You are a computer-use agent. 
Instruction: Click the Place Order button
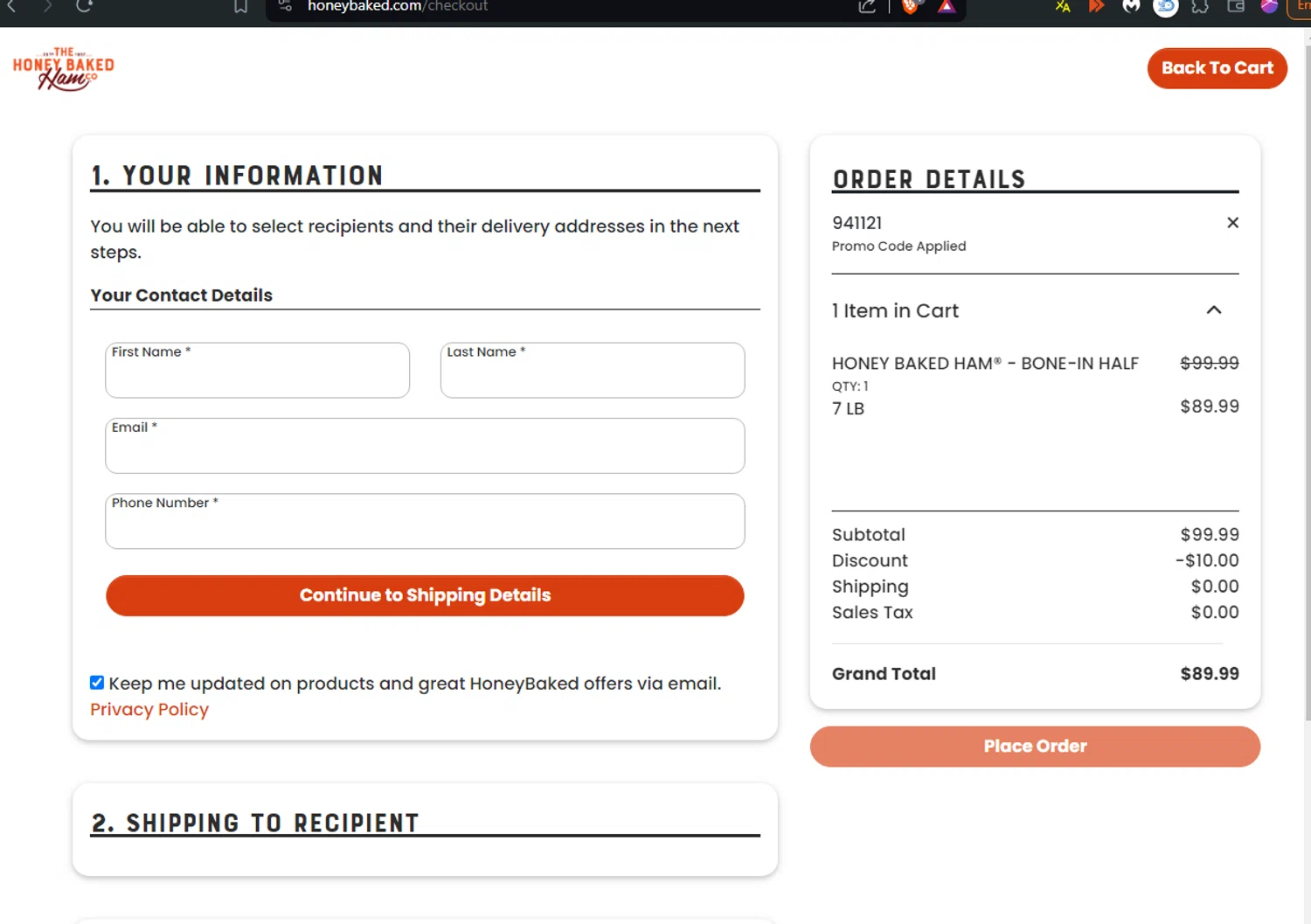point(1035,747)
